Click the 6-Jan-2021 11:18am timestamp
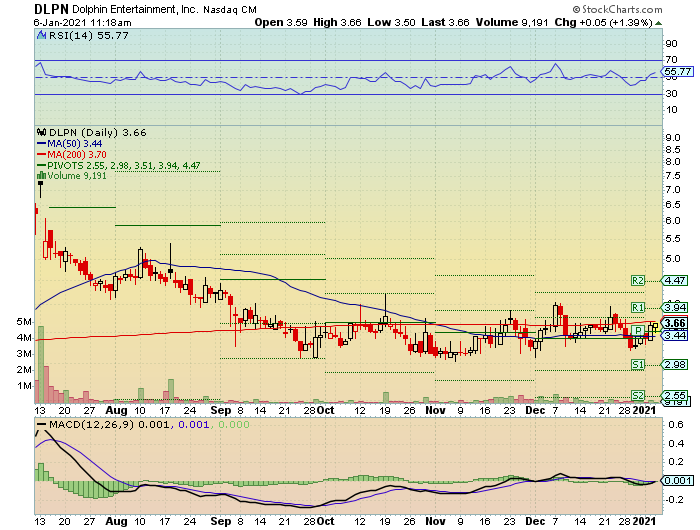Image resolution: width=700 pixels, height=530 pixels. [83, 23]
